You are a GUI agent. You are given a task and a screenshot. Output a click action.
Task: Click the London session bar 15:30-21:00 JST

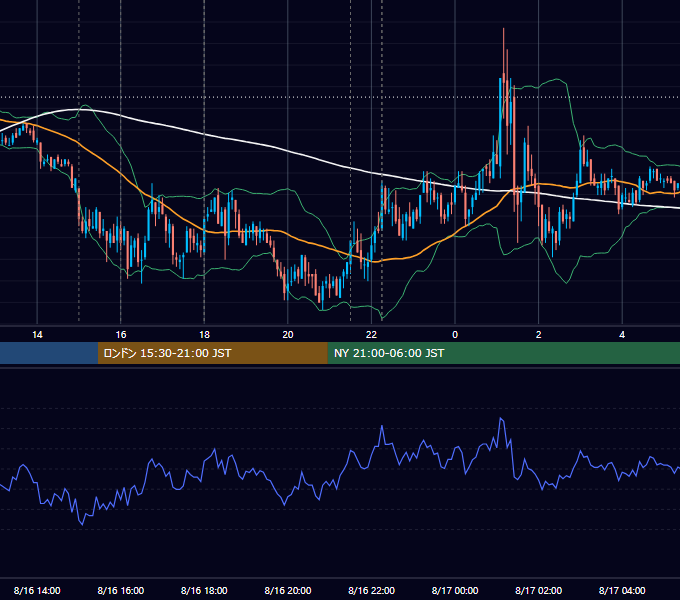point(212,353)
